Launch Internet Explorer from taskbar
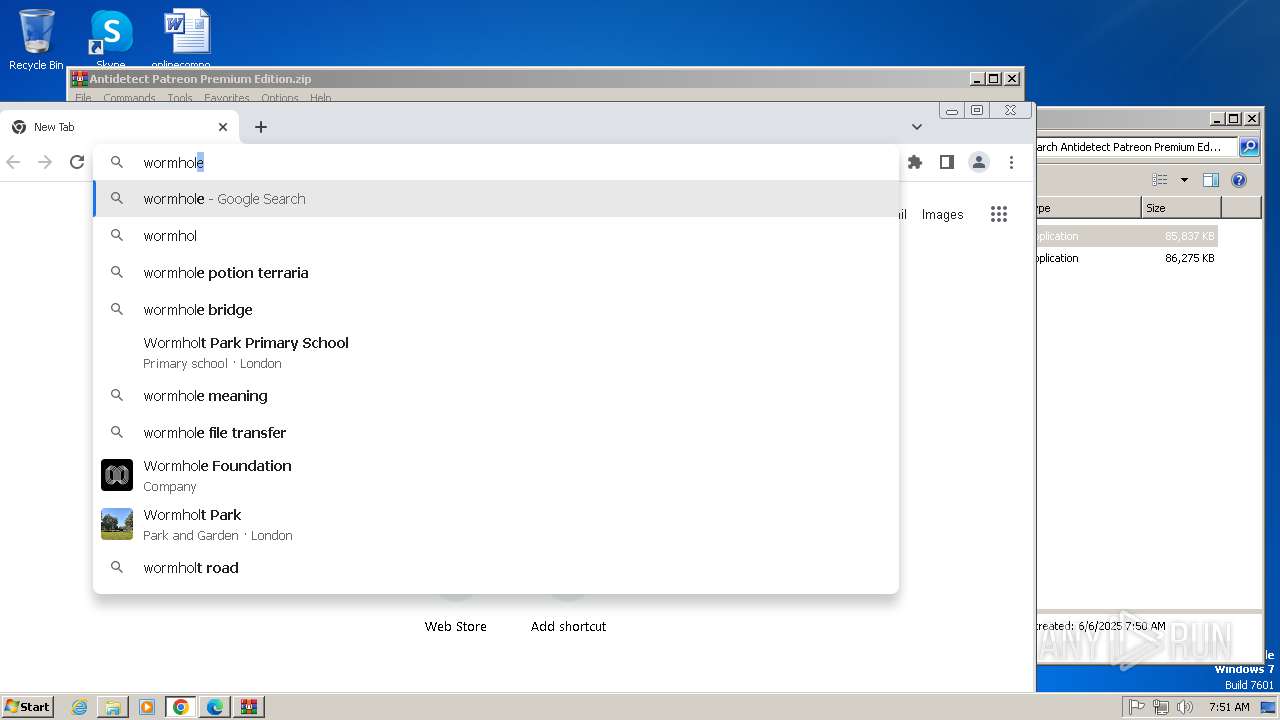Viewport: 1280px width, 720px height. point(79,707)
